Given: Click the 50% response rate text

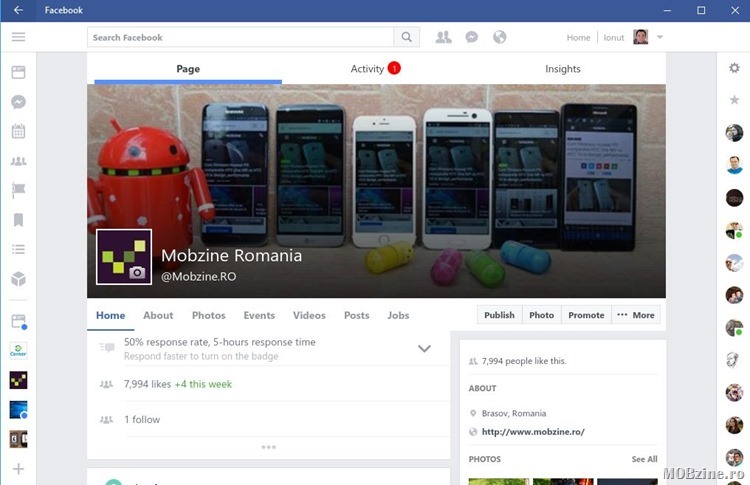Looking at the screenshot, I should (x=220, y=342).
